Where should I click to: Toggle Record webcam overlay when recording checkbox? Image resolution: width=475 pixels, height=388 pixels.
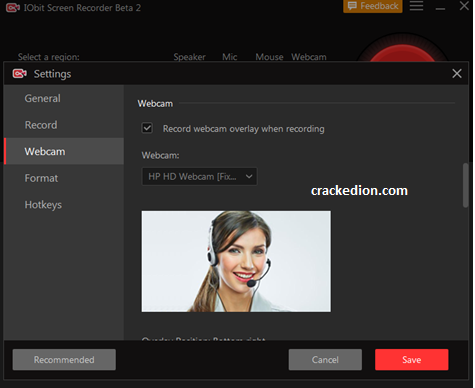[147, 128]
